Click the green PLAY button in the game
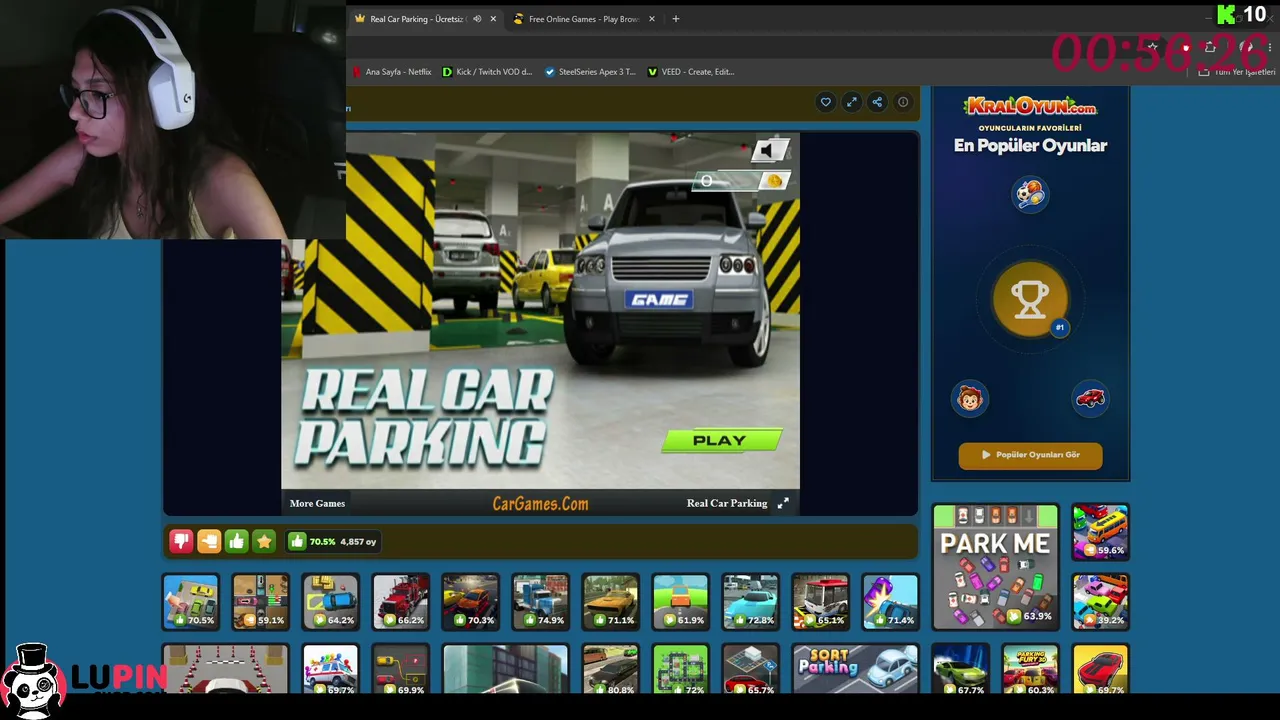 [x=720, y=440]
